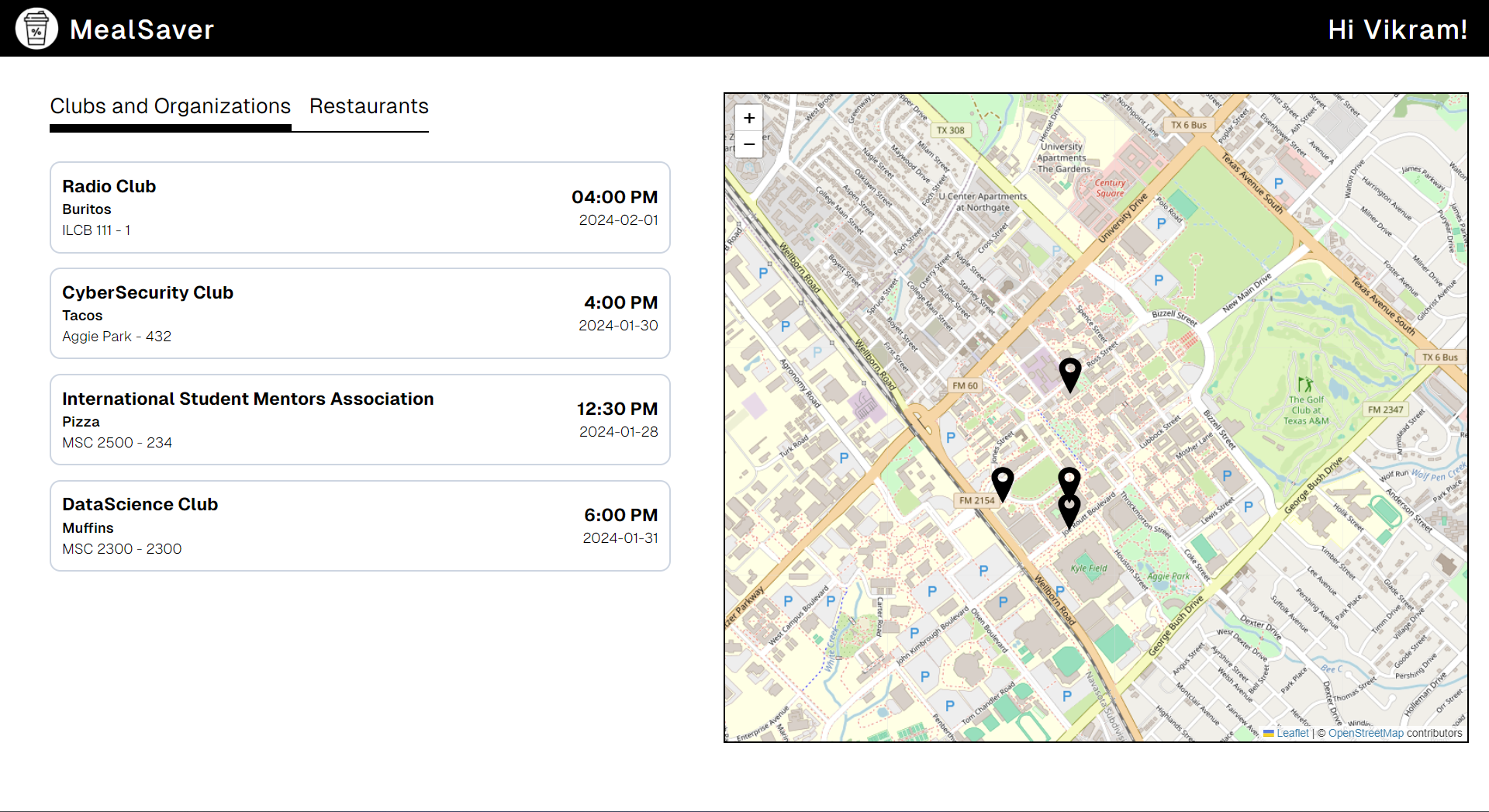Click the 2024-02-01 date
The image size is (1489, 812).
pyautogui.click(x=619, y=220)
